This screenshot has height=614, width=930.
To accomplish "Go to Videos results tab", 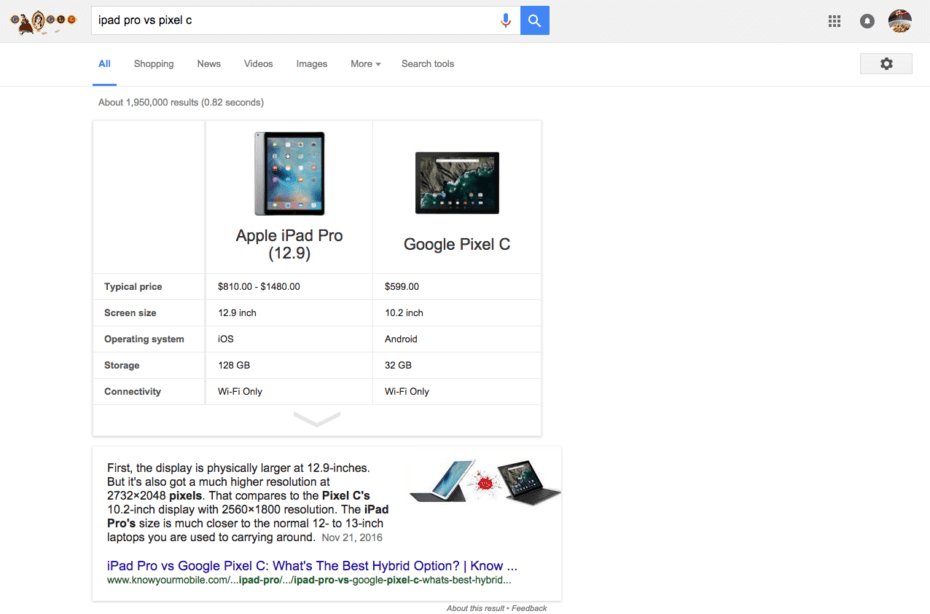I will coord(258,64).
